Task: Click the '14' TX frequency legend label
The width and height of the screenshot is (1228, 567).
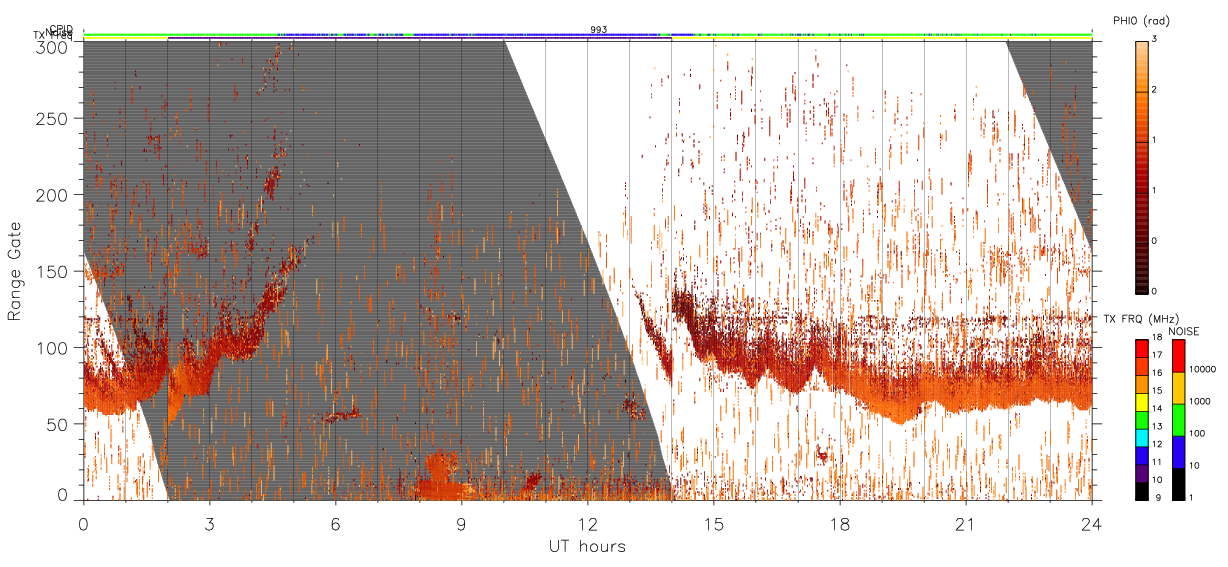Action: [x=1157, y=409]
